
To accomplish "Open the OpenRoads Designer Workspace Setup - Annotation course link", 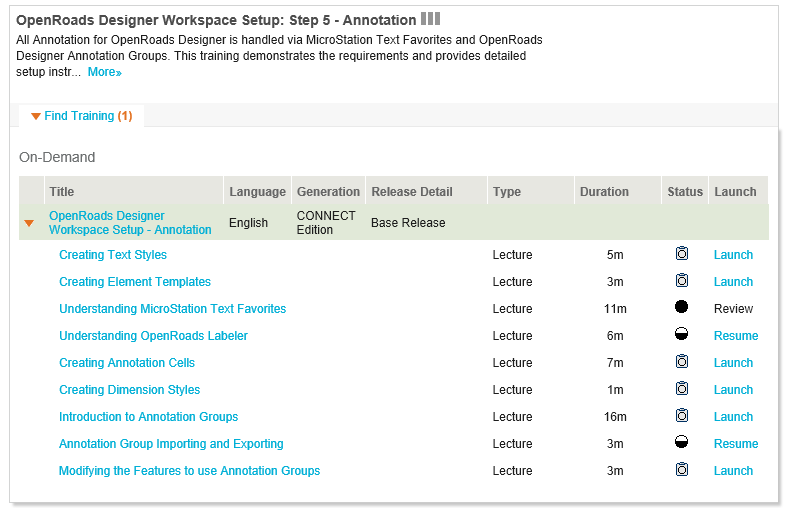I will [x=130, y=223].
